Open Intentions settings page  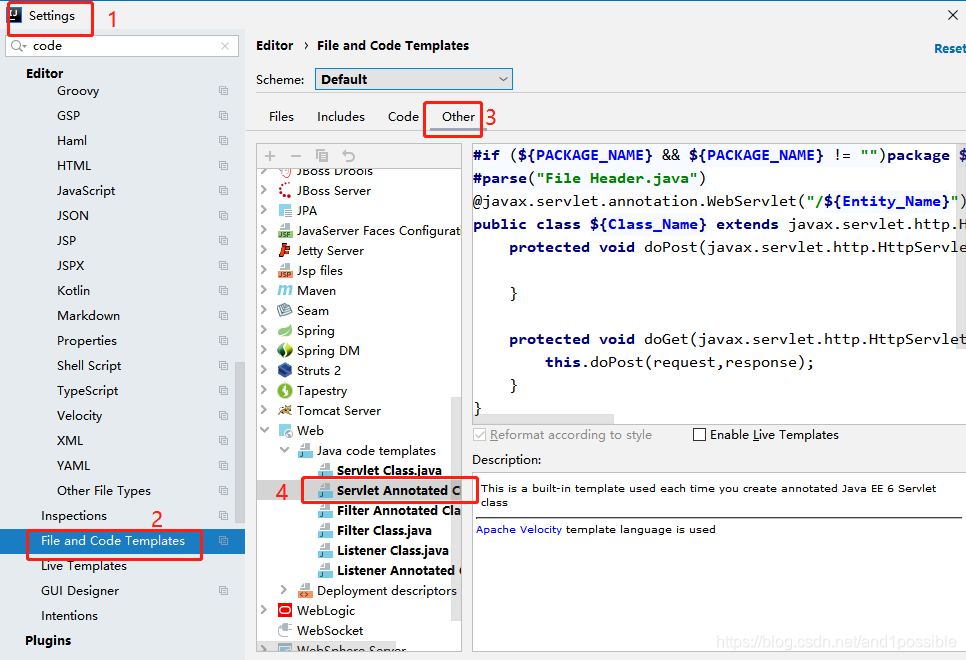click(x=69, y=616)
